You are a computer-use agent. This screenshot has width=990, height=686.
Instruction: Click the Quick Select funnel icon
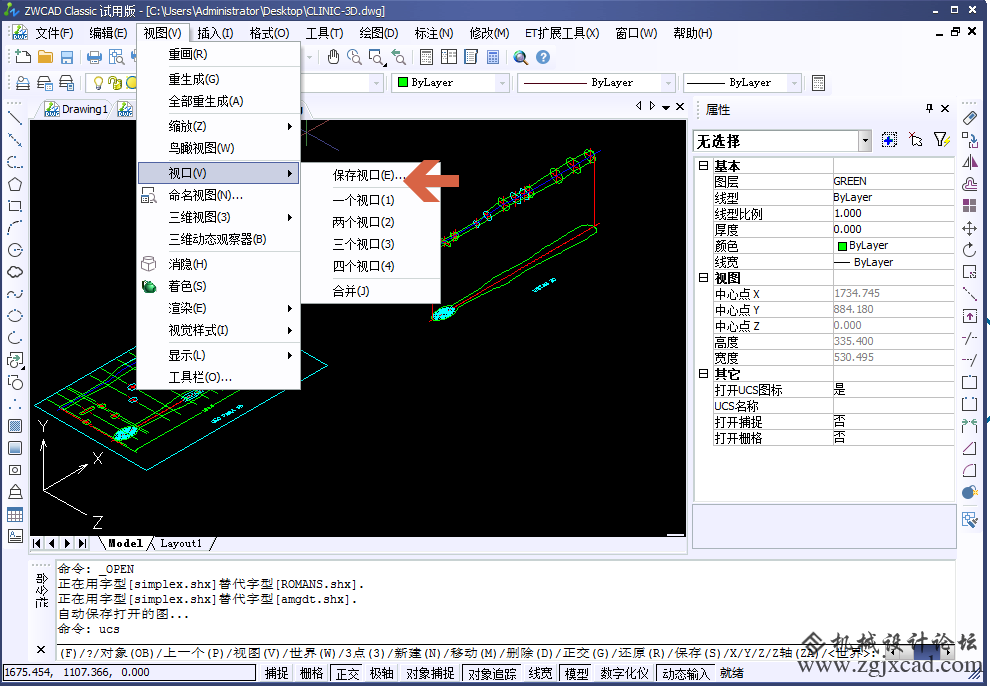point(941,139)
